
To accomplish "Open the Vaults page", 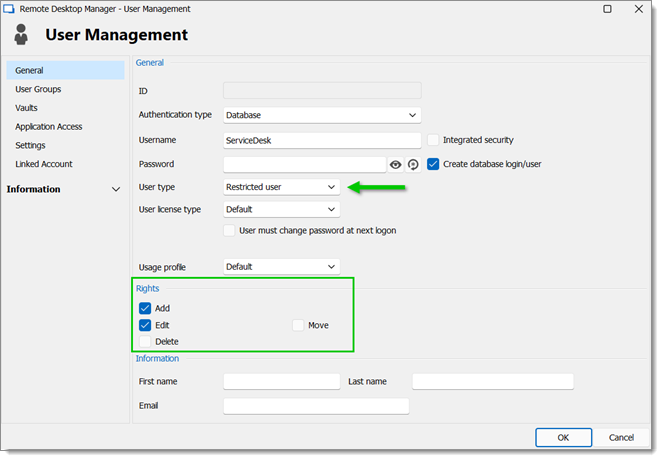I will tap(65, 108).
